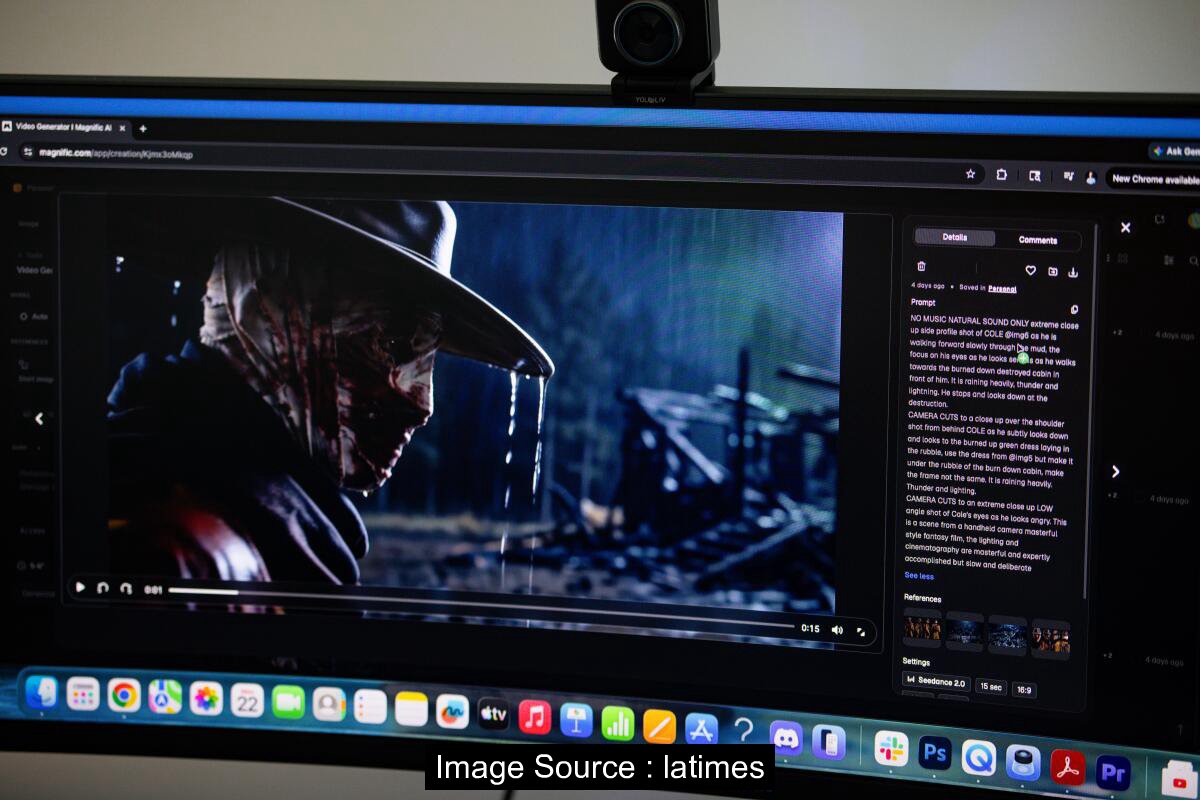Close the Video Generator Magnific AI tab
The height and width of the screenshot is (800, 1200).
(122, 128)
